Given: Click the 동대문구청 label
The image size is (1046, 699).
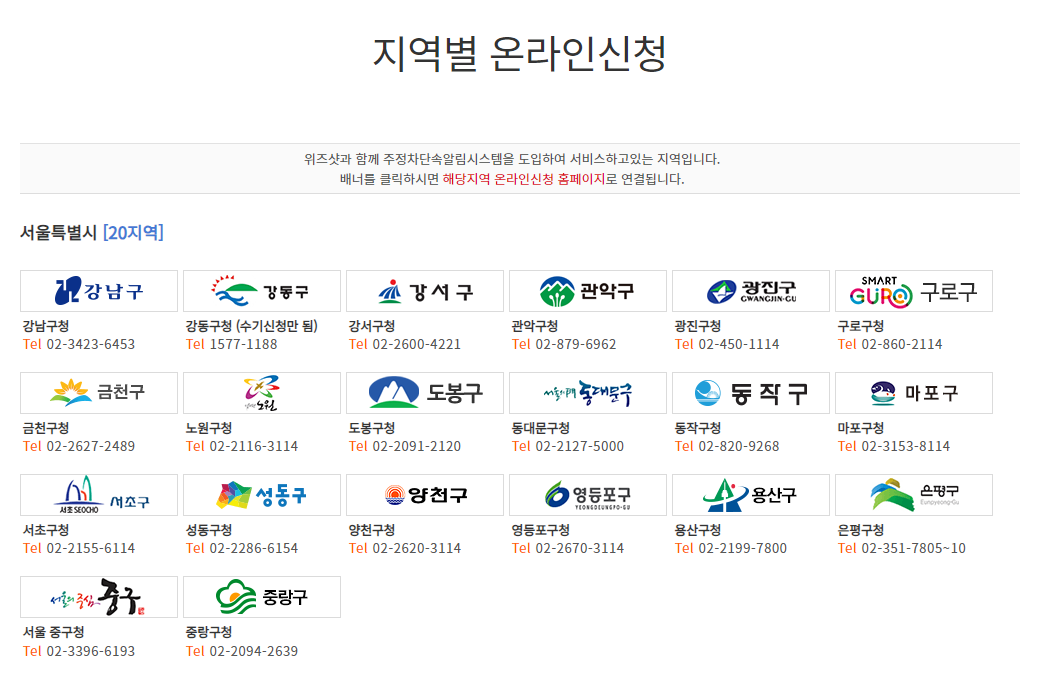Looking at the screenshot, I should [540, 428].
